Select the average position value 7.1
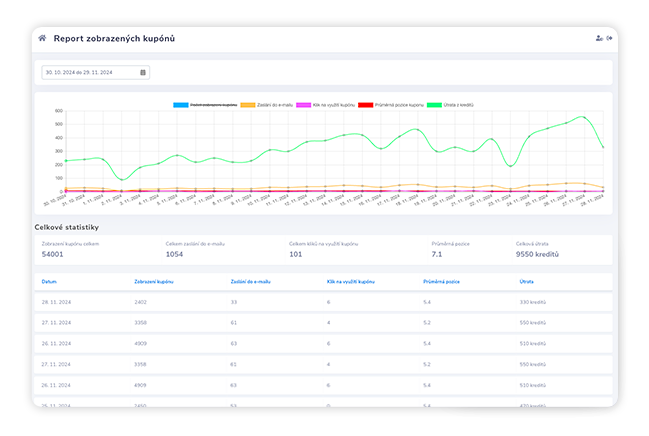The width and height of the screenshot is (649, 436). [x=437, y=254]
